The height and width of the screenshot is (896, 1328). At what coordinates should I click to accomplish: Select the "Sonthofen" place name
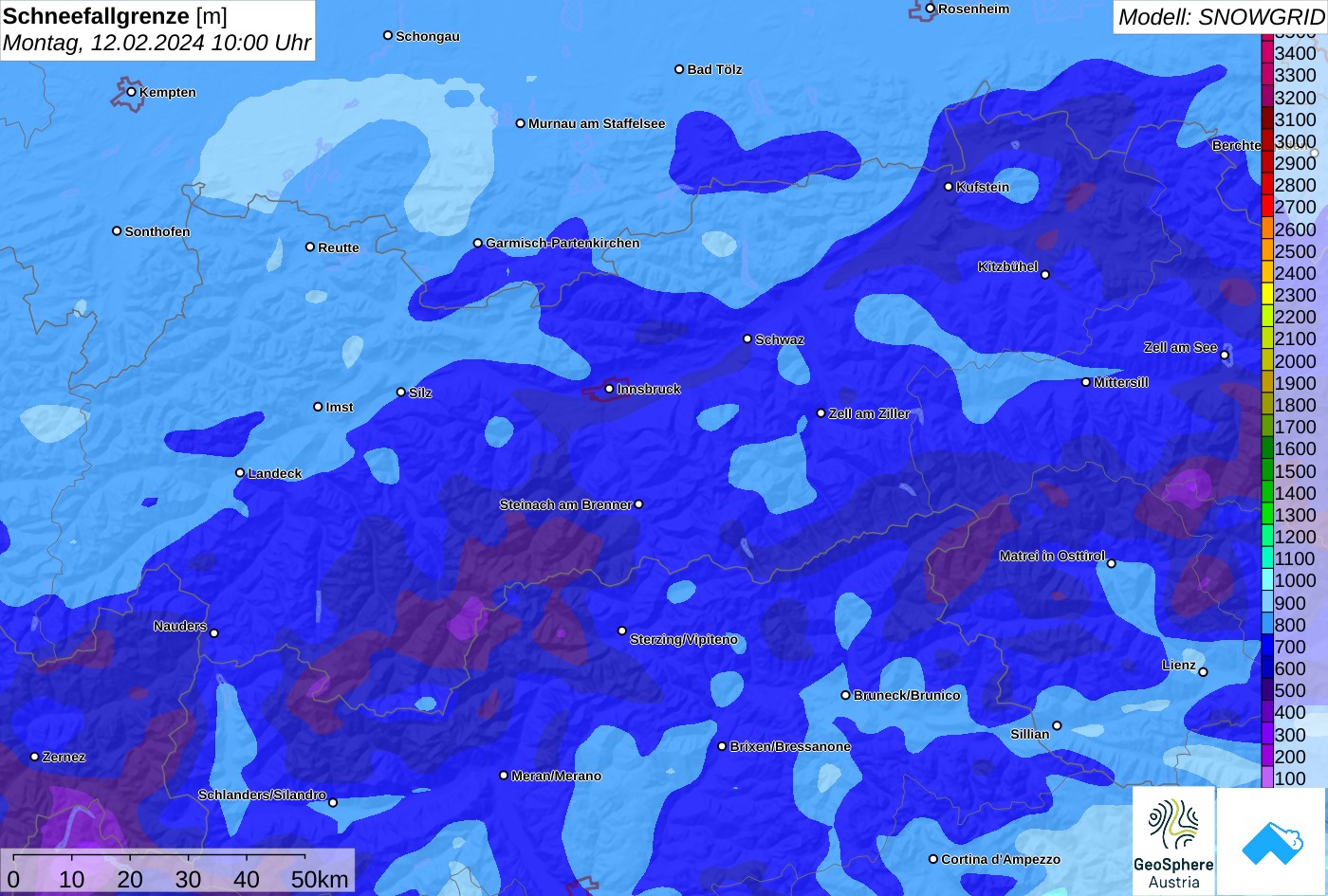[x=157, y=231]
